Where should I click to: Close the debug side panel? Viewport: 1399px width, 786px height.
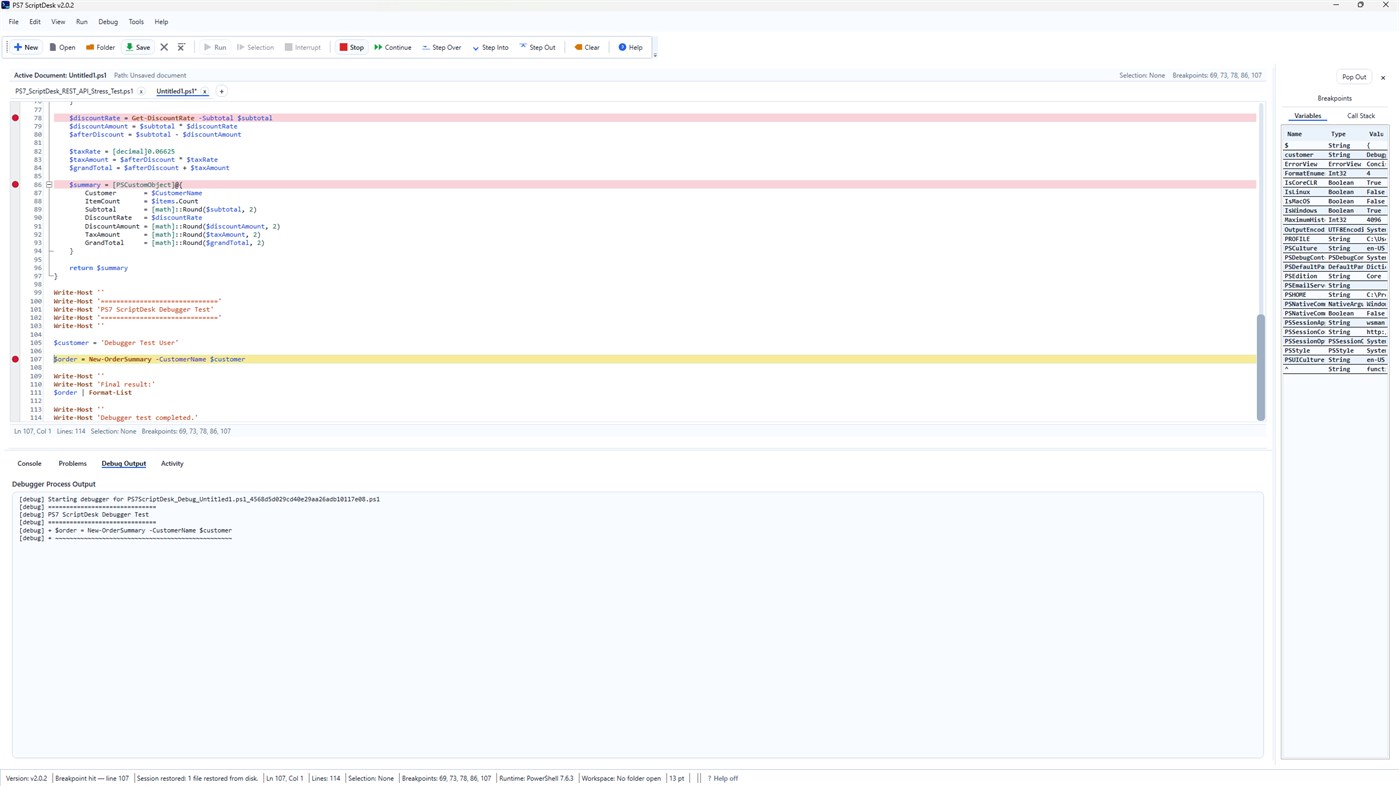tap(1383, 77)
